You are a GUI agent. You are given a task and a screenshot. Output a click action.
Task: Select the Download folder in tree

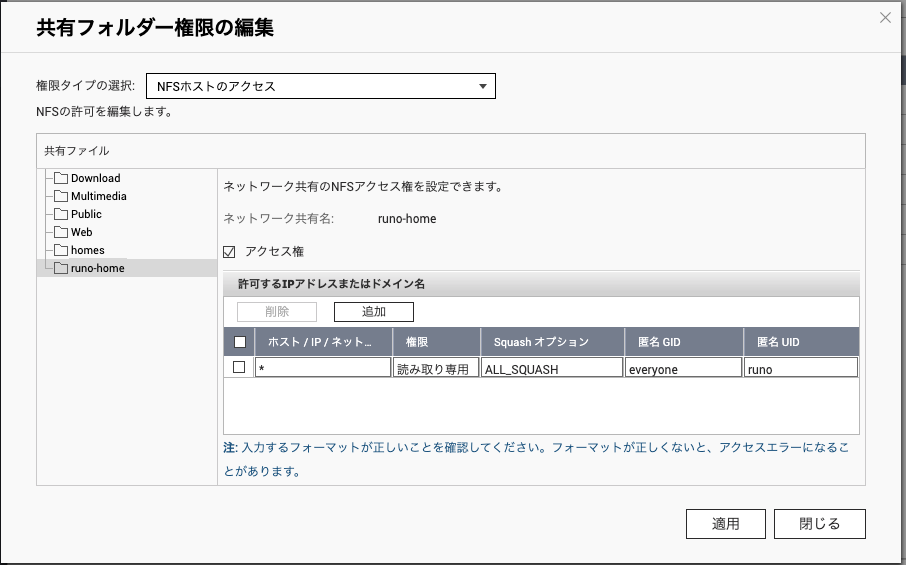(x=95, y=178)
